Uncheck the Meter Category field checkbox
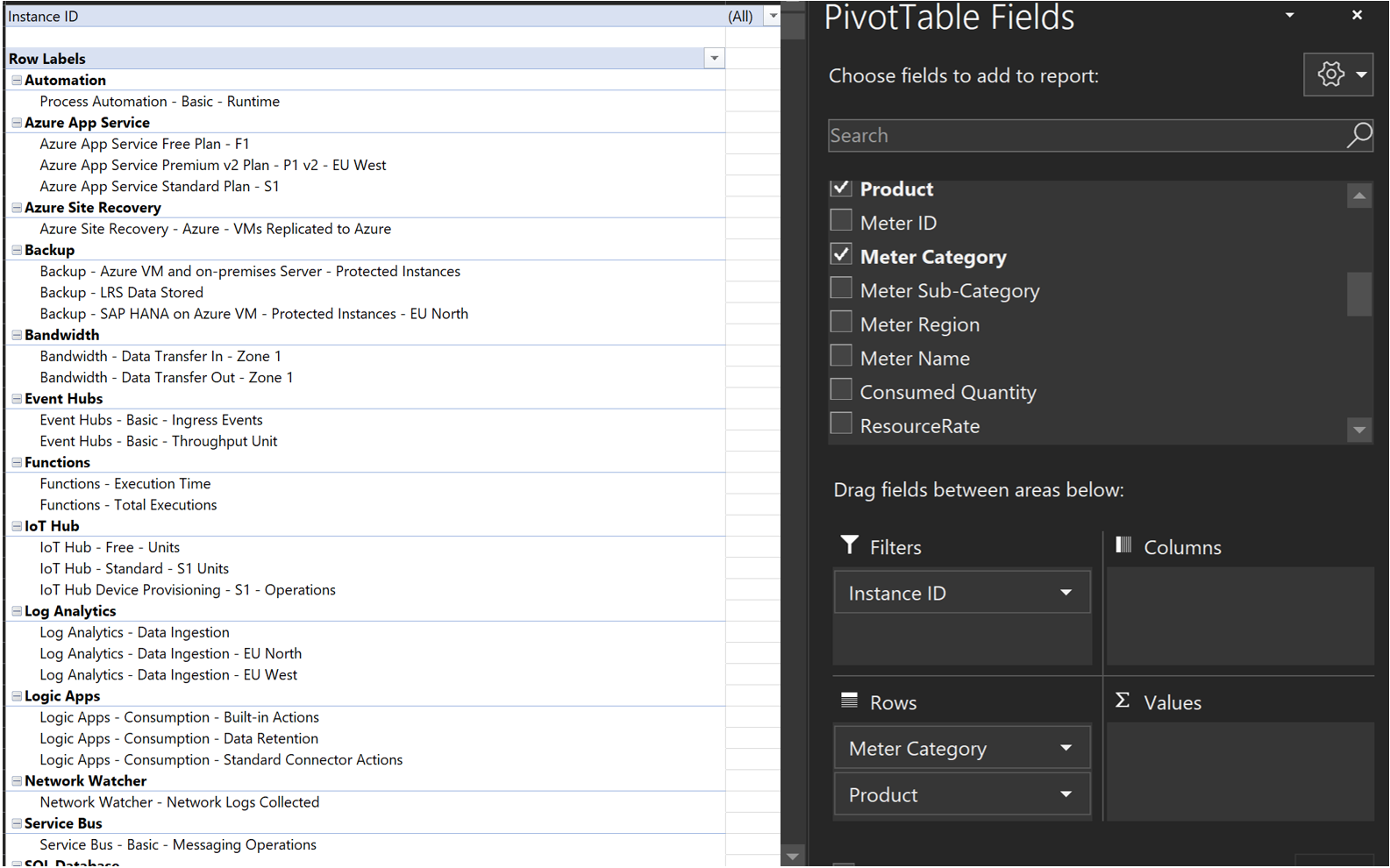 (841, 255)
